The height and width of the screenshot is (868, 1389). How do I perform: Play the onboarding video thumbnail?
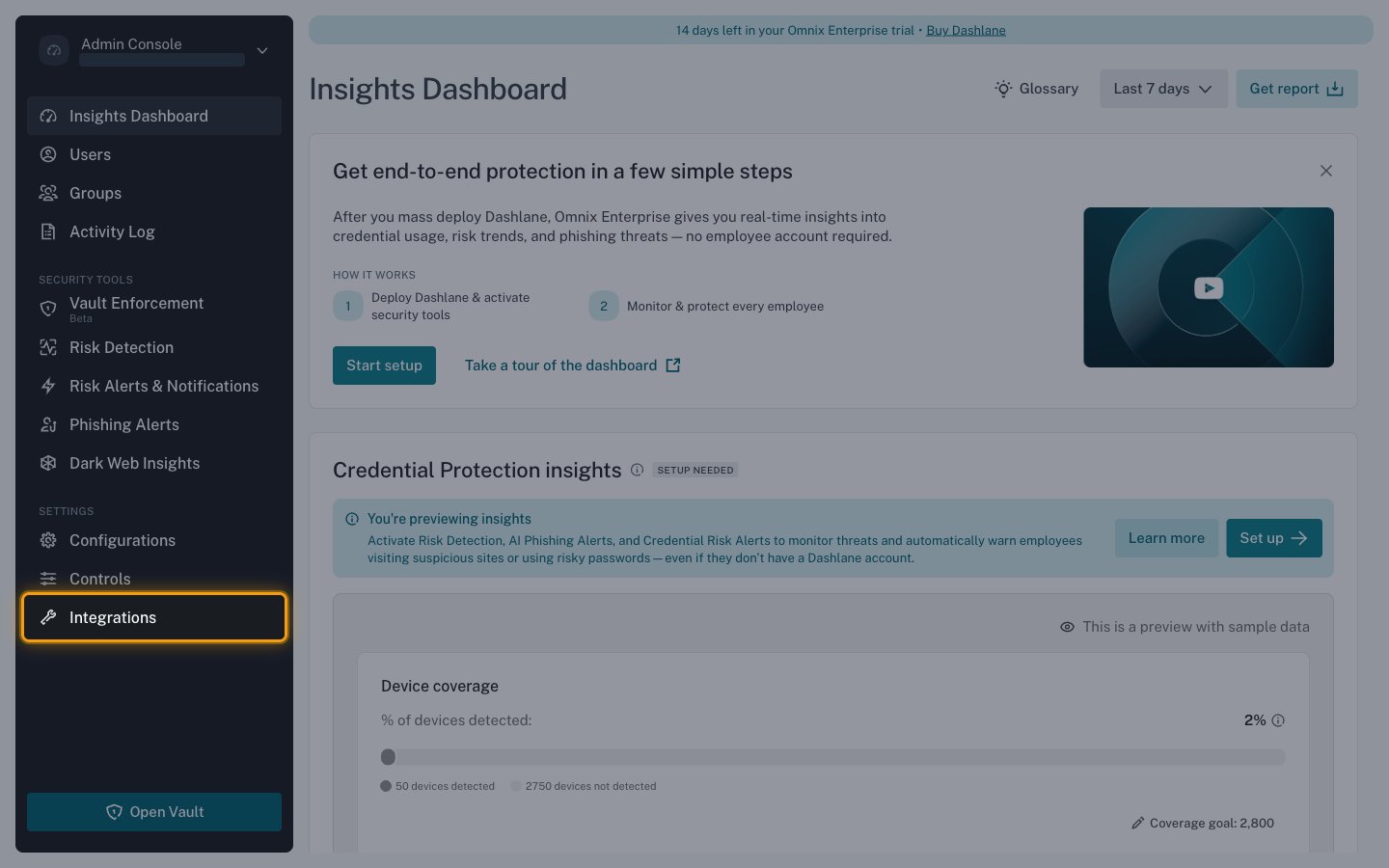[x=1209, y=287]
